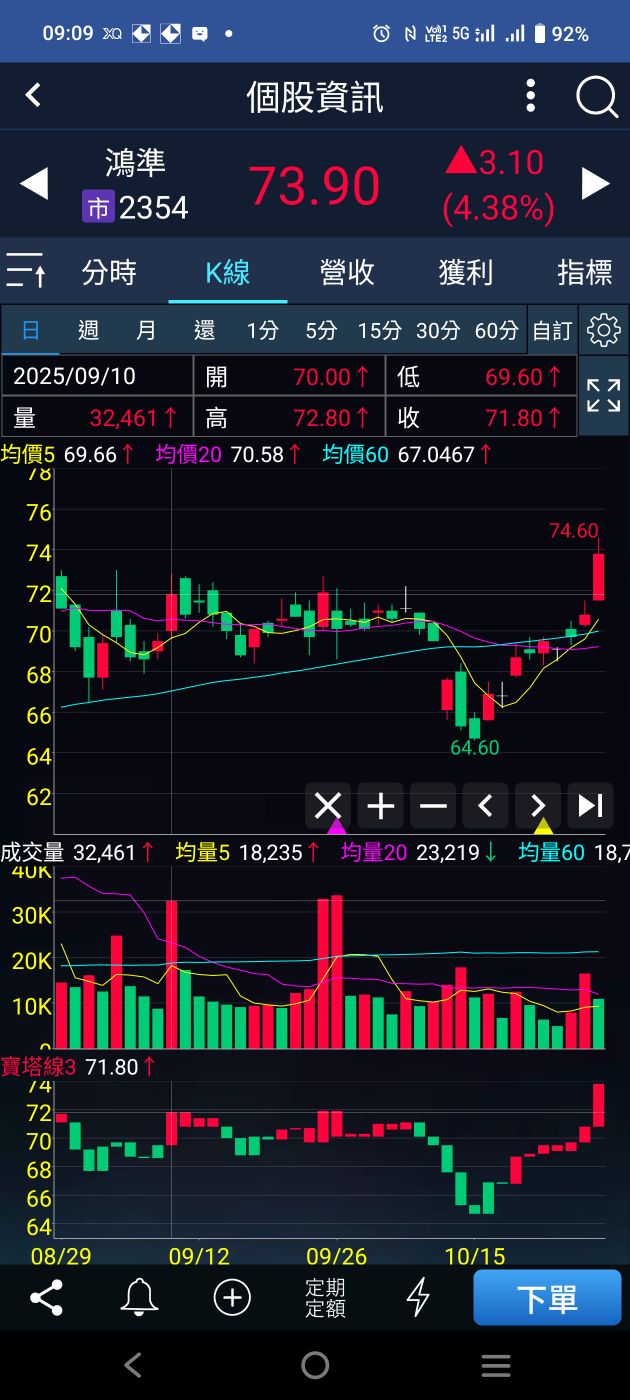The image size is (630, 1400).
Task: Switch to next stock with right triangle
Action: [596, 184]
